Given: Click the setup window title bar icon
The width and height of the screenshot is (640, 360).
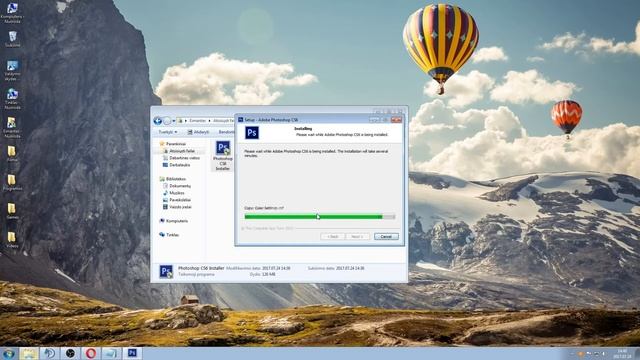Looking at the screenshot, I should pyautogui.click(x=241, y=120).
